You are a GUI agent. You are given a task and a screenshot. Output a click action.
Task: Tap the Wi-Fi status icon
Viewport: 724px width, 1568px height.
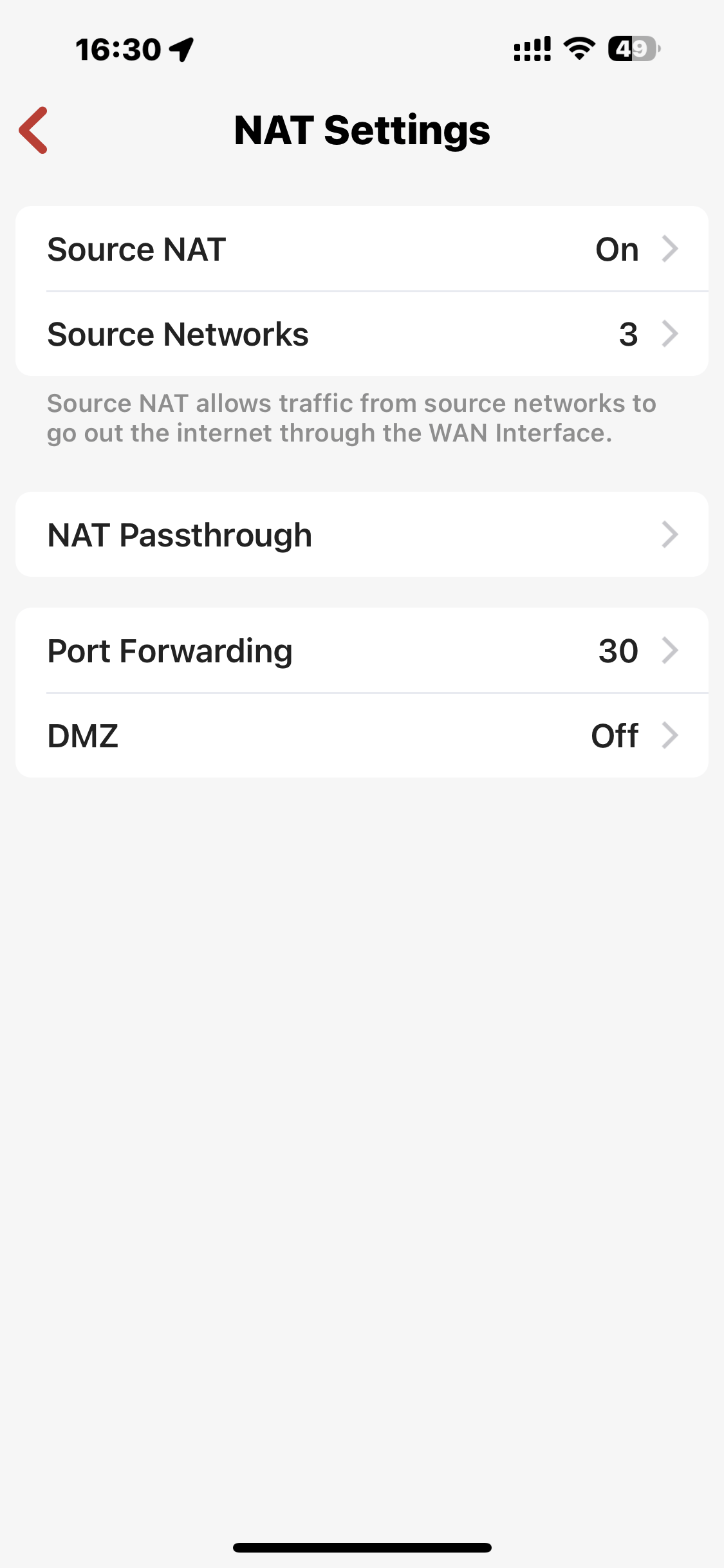pyautogui.click(x=579, y=49)
